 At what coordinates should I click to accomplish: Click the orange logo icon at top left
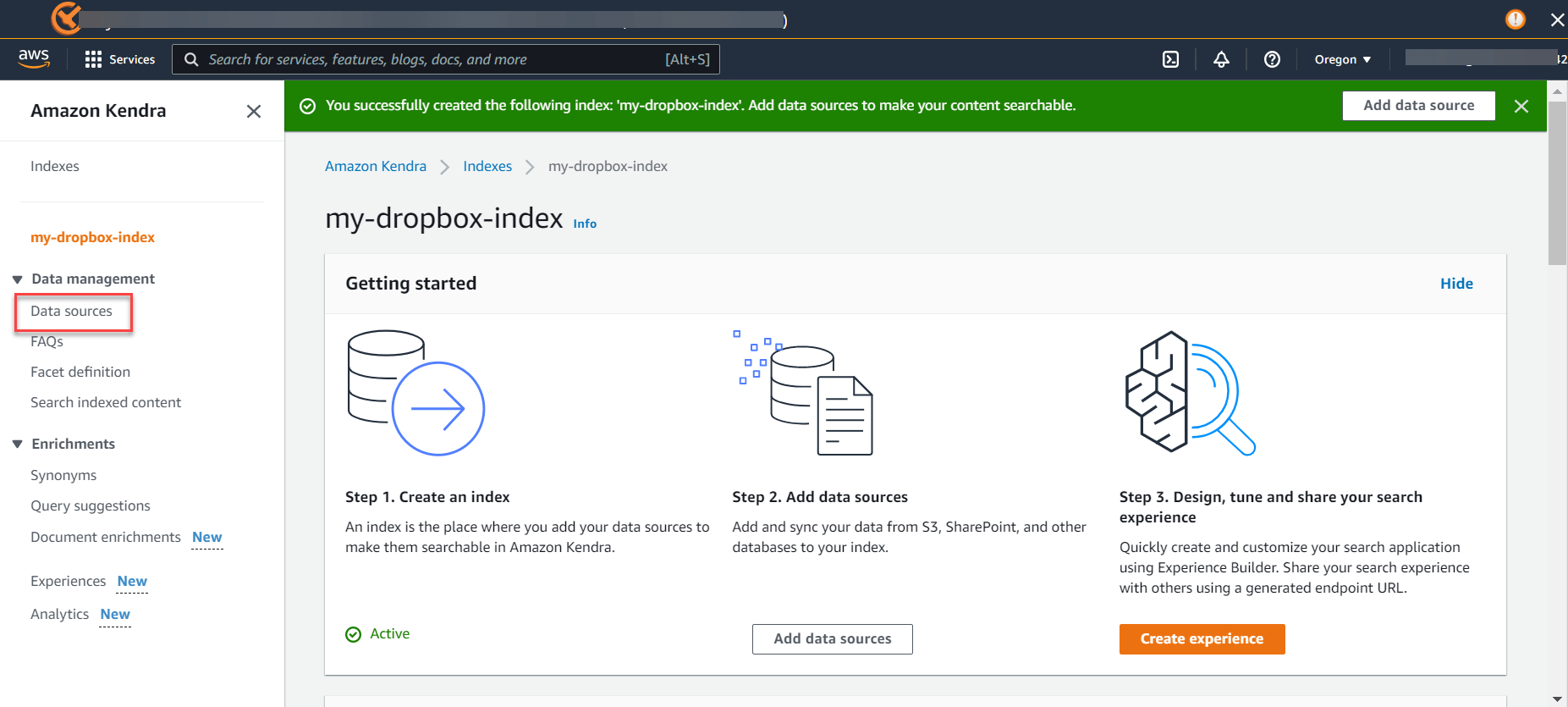point(66,18)
